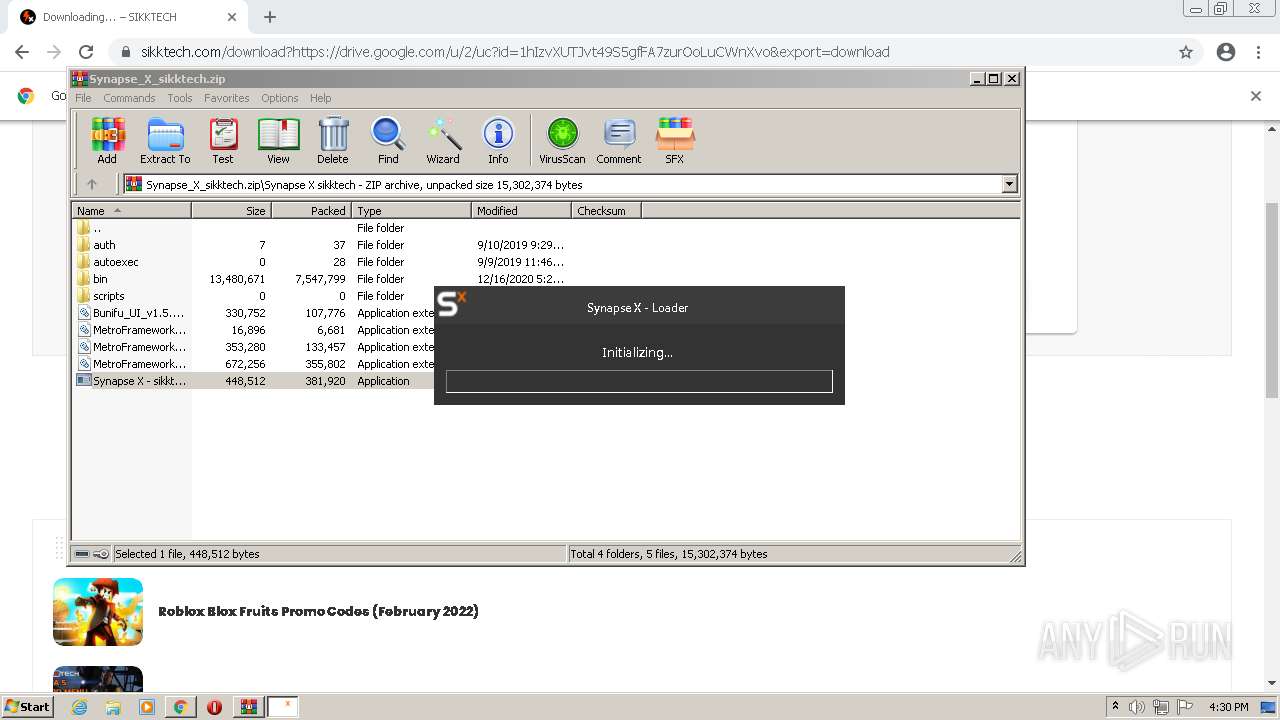Open Options menu
The image size is (1280, 720).
tap(280, 98)
